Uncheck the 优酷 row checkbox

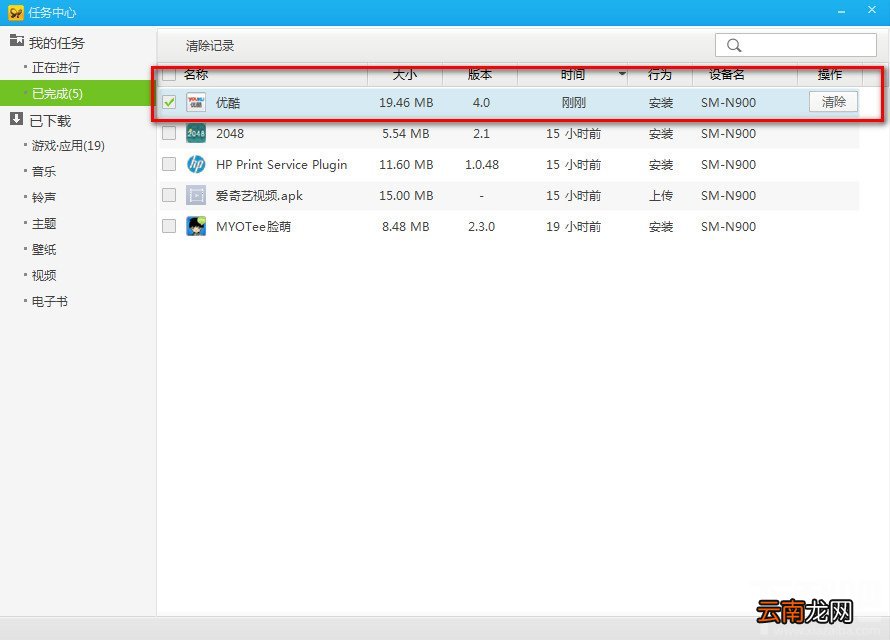click(x=169, y=102)
